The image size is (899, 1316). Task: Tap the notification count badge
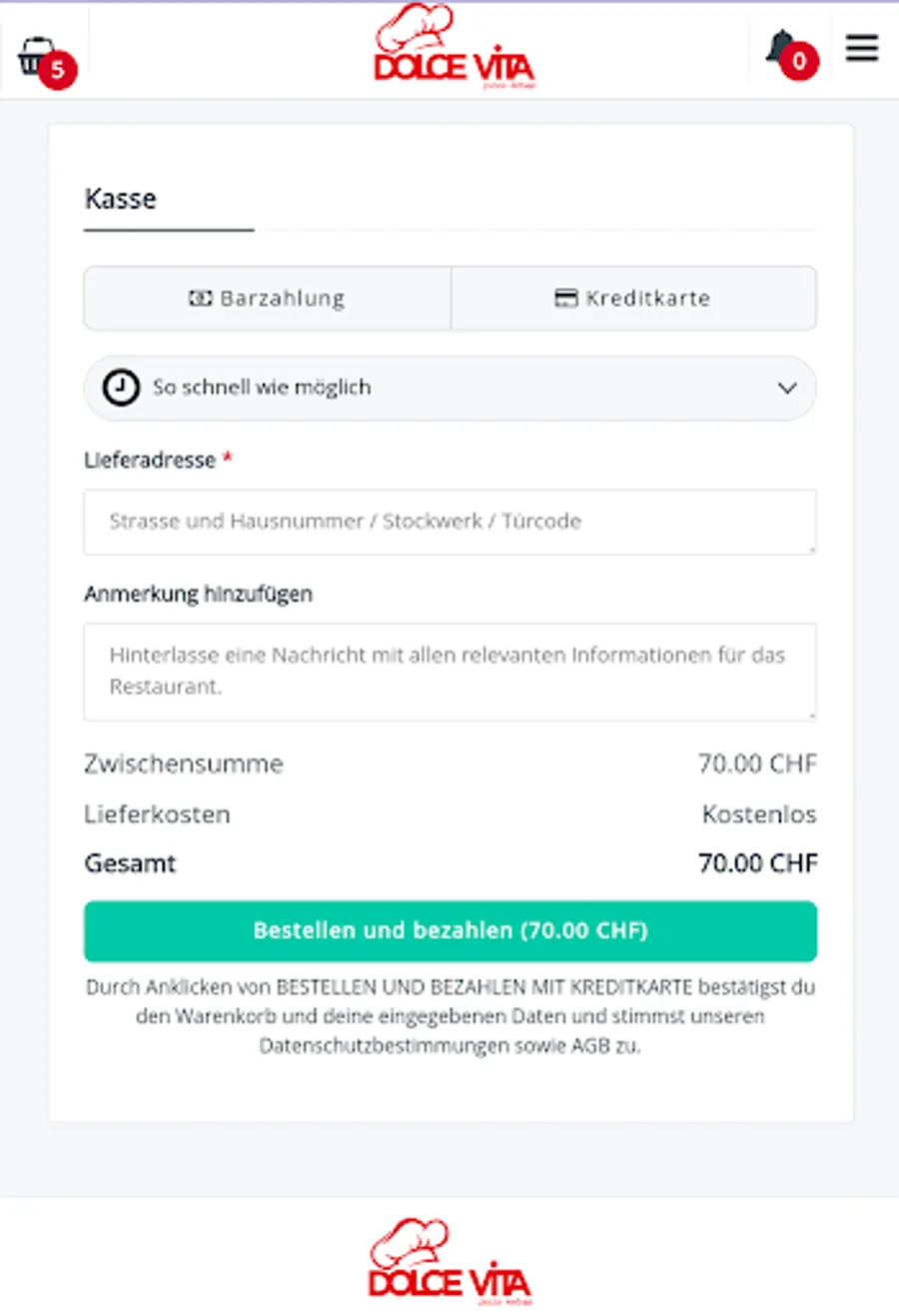tap(799, 62)
